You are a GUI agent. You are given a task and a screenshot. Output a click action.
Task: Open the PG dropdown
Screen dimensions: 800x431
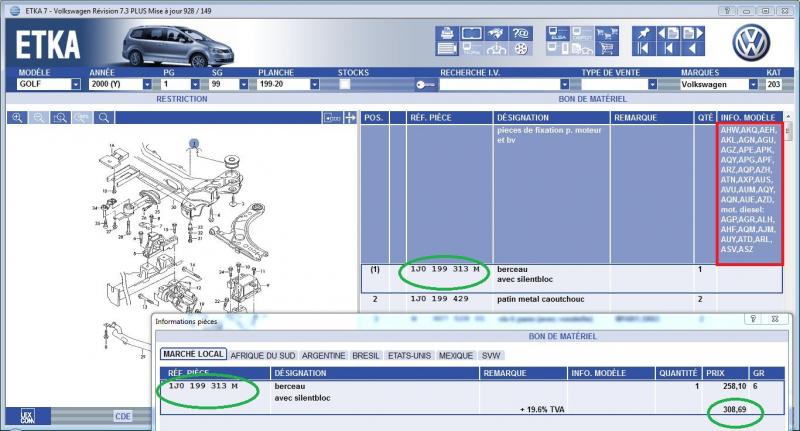point(195,84)
